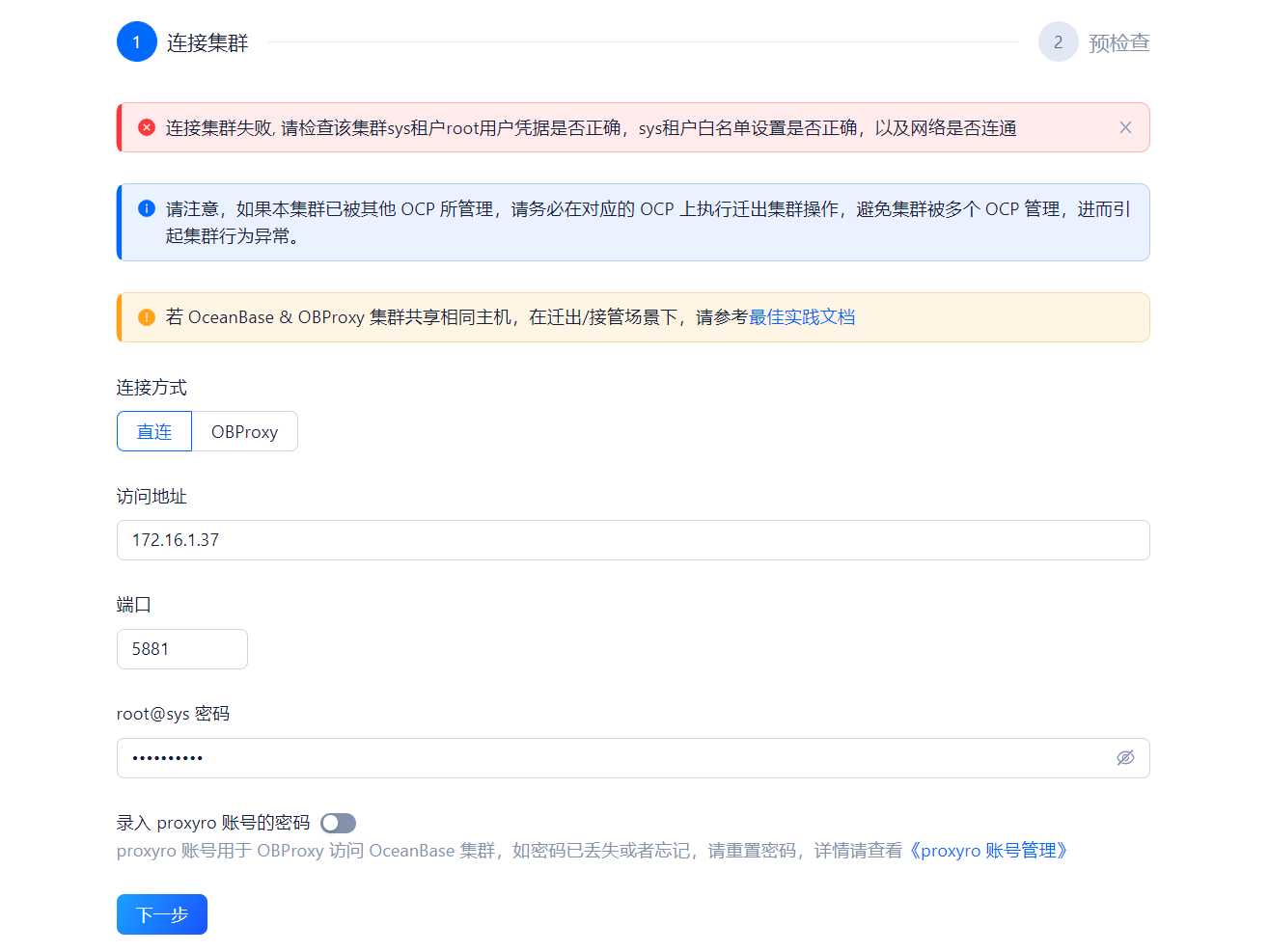Screen dimensions: 1269x952
Task: Focus the 端口 field showing 5881
Action: [x=182, y=649]
